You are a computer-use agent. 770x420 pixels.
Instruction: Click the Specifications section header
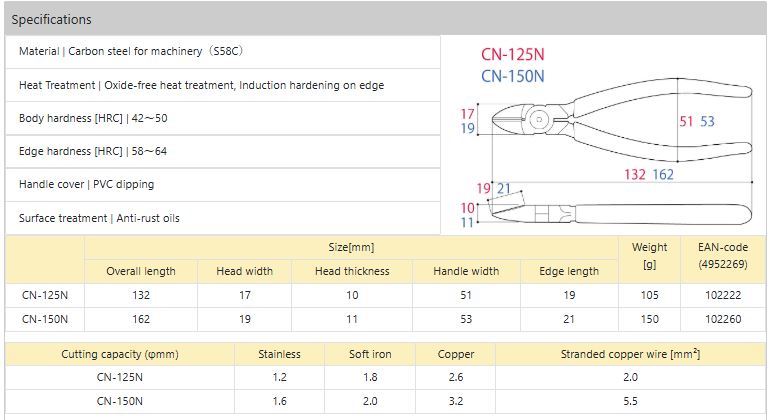point(52,19)
